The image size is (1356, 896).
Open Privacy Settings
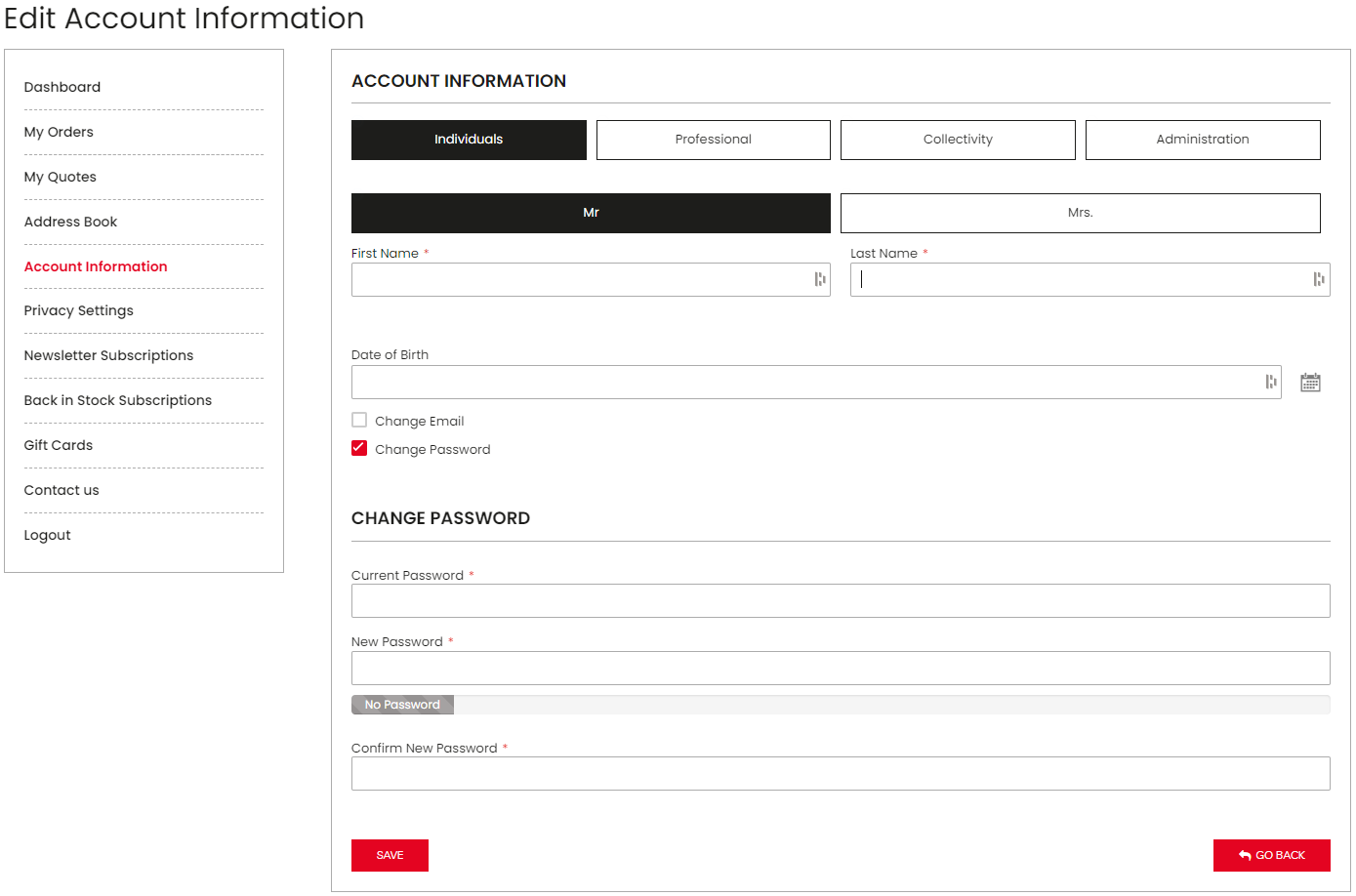[x=79, y=310]
